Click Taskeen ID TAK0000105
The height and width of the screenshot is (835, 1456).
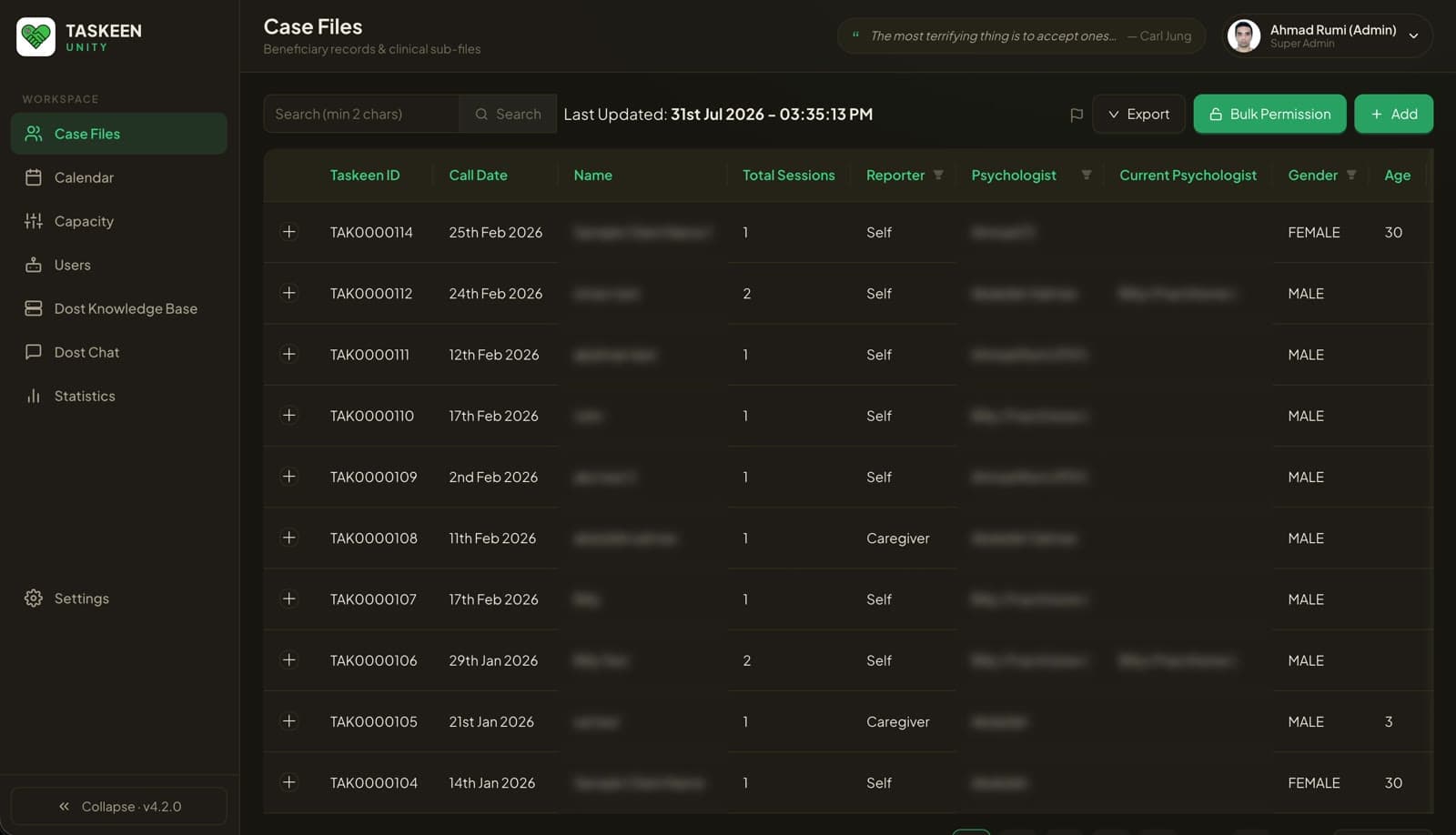[373, 721]
